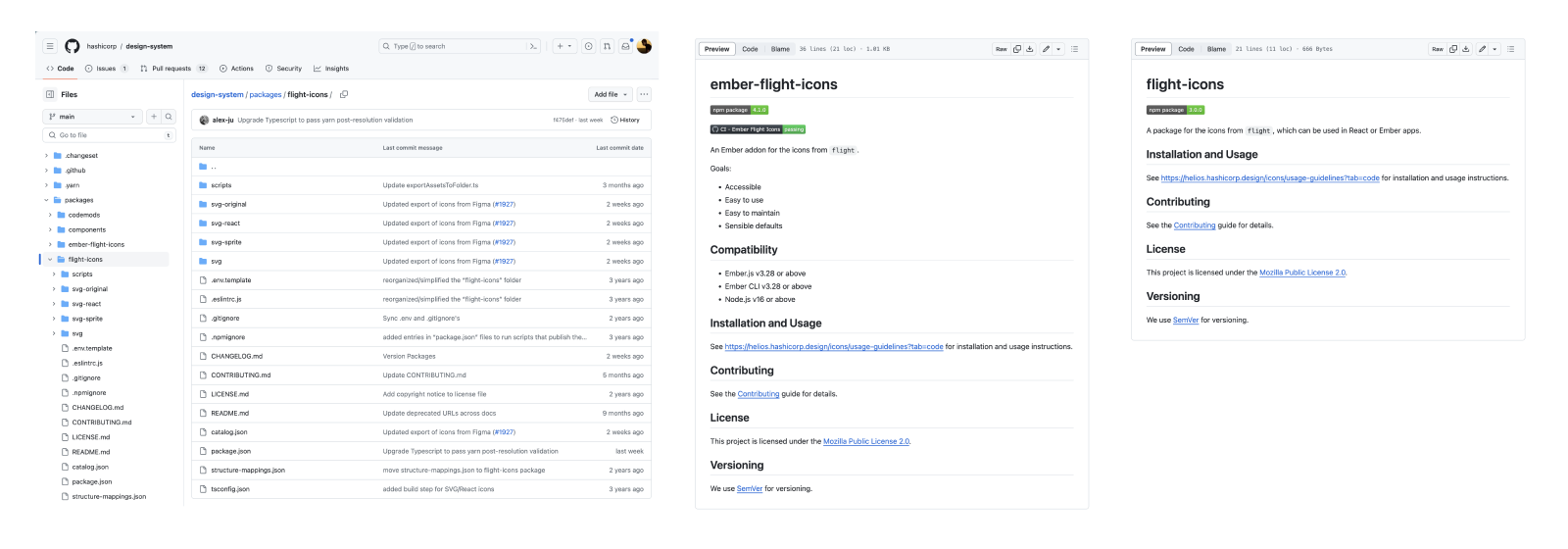Select structure-mappings.json in sidebar tree
The image size is (1568, 549).
pos(109,497)
